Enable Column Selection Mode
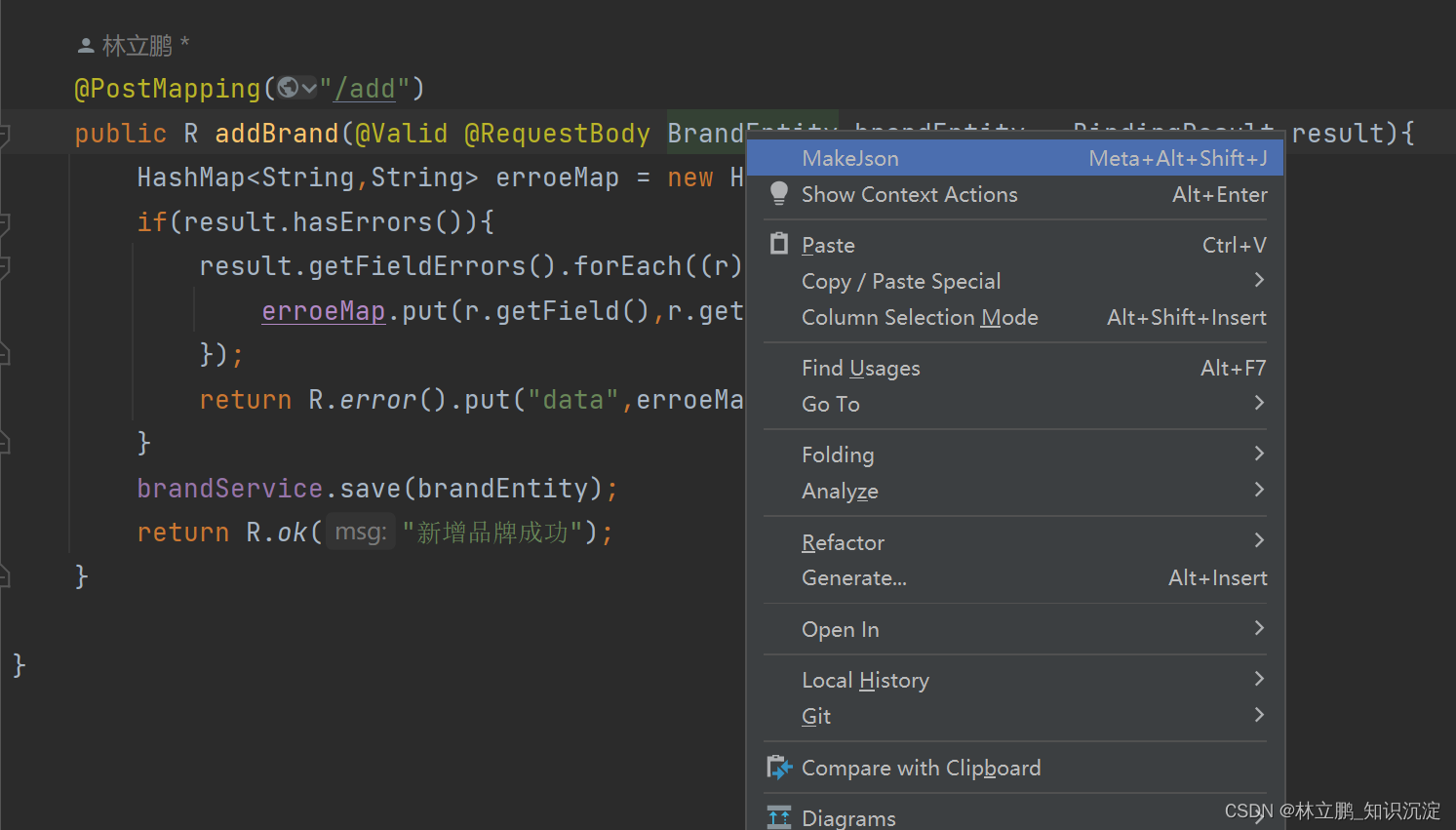Screen dimensions: 1456x830 [x=1014, y=317]
